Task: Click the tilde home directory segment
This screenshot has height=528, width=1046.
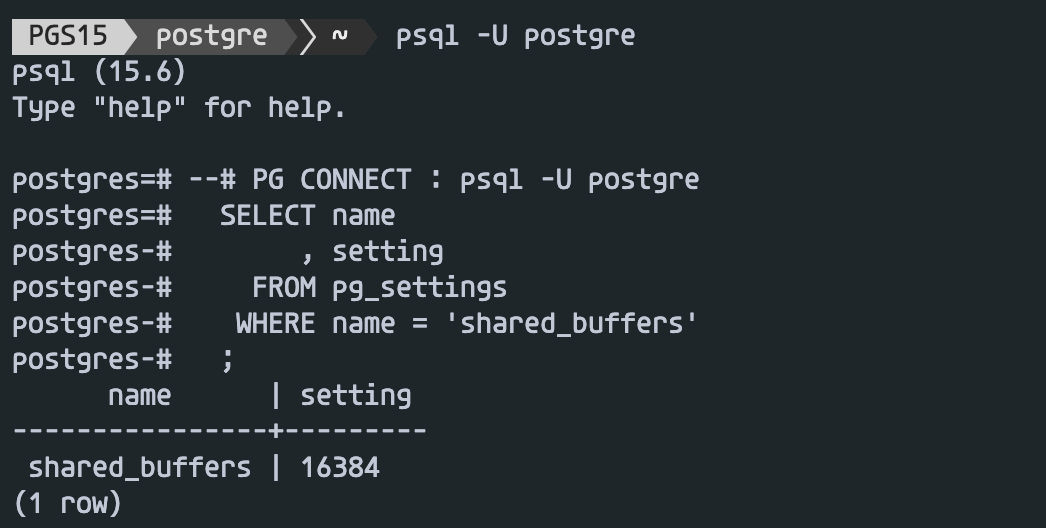Action: 340,37
